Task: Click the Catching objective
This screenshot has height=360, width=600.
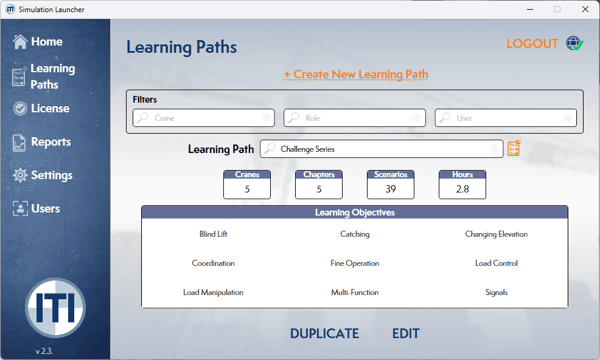Action: click(x=355, y=234)
